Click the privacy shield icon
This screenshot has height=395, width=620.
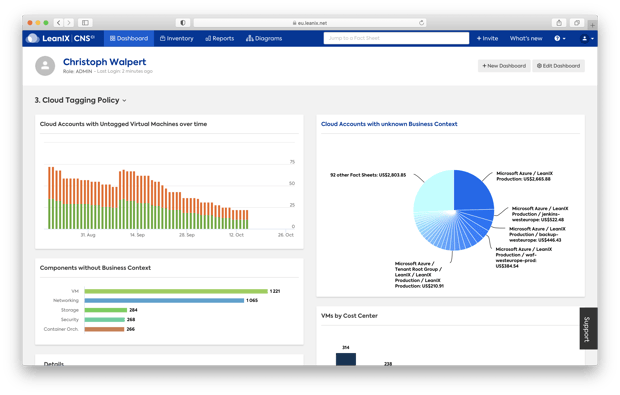pos(183,23)
